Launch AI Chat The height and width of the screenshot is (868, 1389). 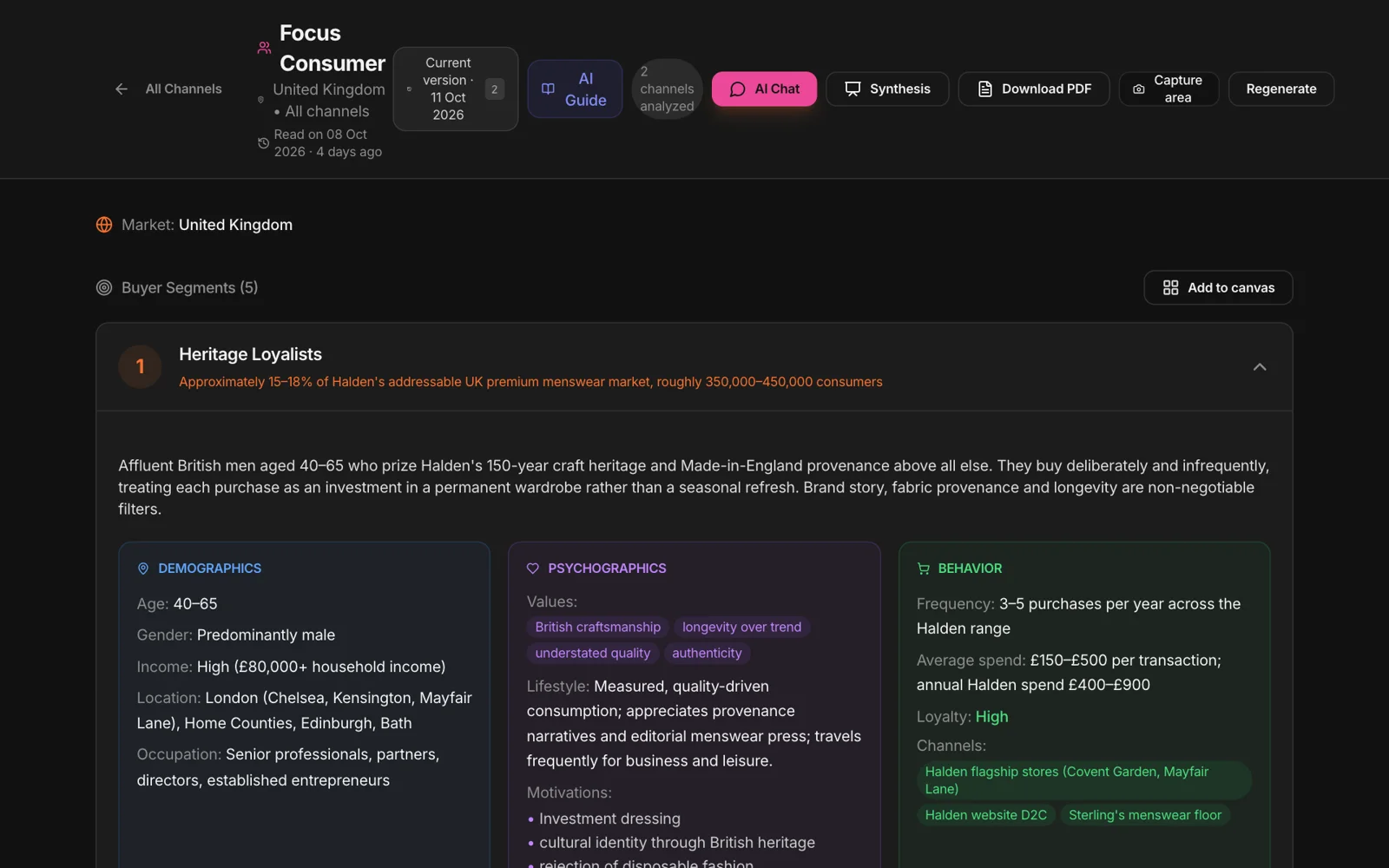(x=764, y=89)
